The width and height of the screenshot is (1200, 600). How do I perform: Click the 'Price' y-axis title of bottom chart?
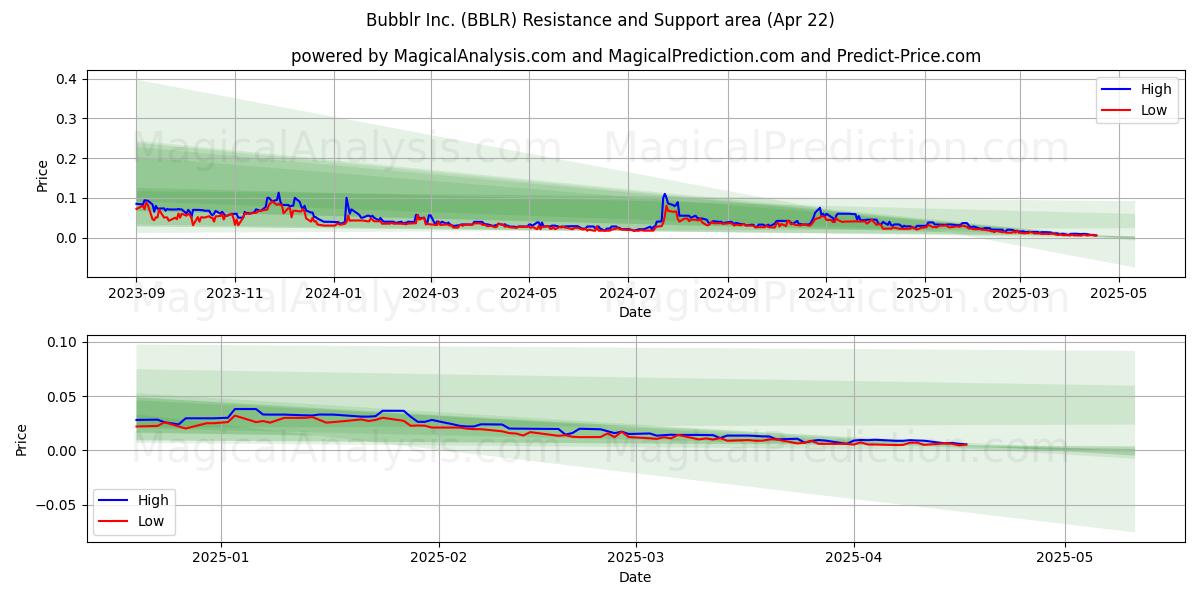coord(23,439)
